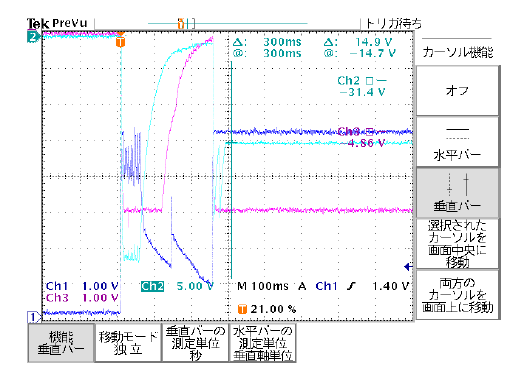The height and width of the screenshot is (372, 514).
Task: Click the highlighted Ch2 scale label
Action: (x=152, y=286)
